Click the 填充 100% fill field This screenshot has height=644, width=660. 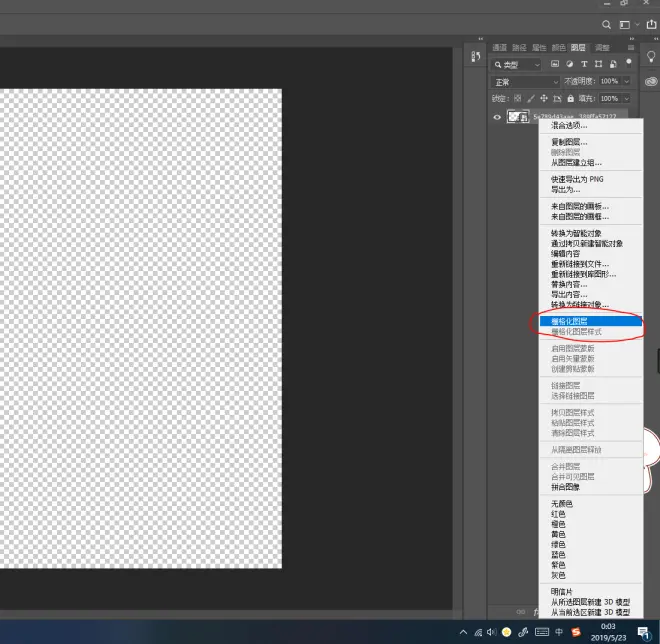(x=609, y=98)
